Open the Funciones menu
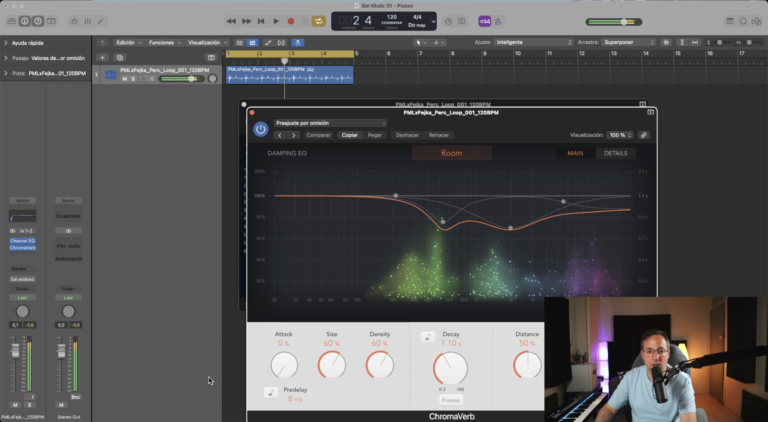 pyautogui.click(x=165, y=43)
